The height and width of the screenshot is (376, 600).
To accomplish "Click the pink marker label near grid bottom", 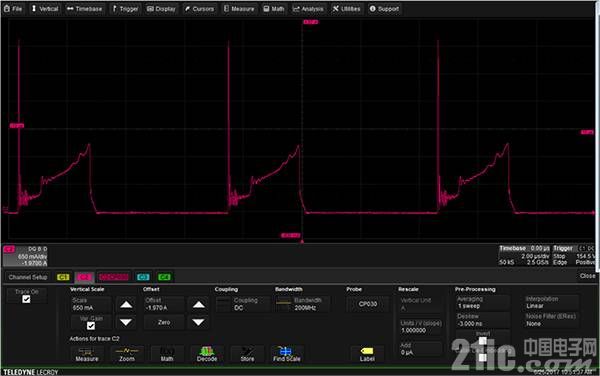I will 291,235.
